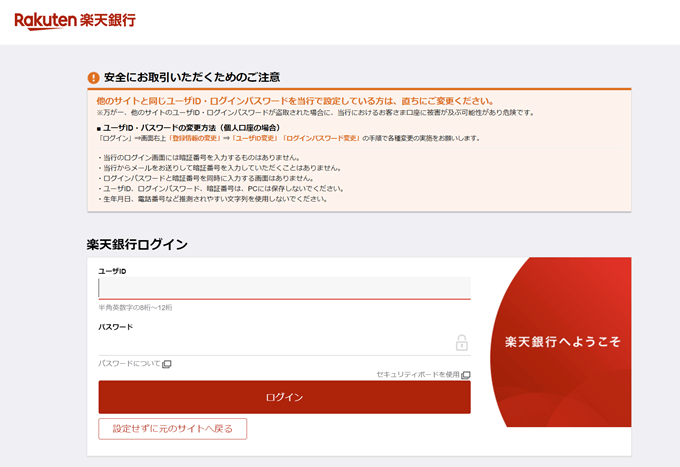Click the bullet ログインパスワードと暗証番号を同時に

(206, 178)
